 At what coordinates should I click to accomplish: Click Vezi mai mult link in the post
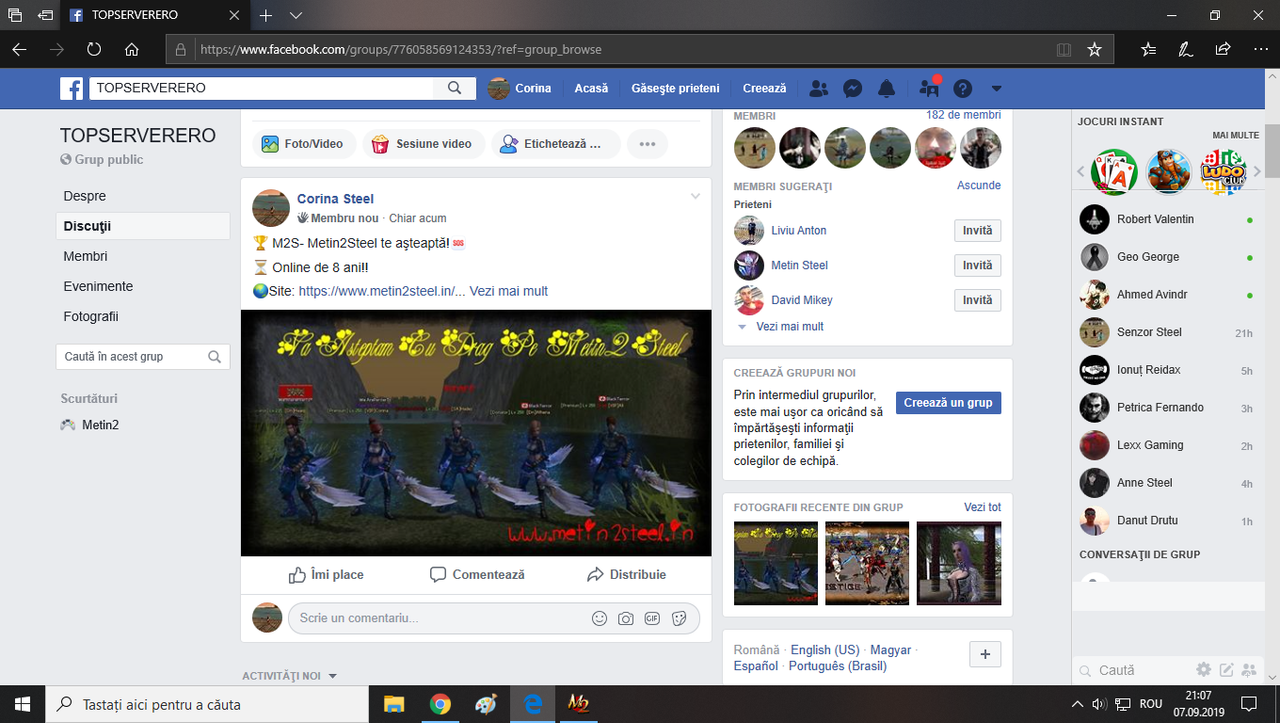coord(509,291)
